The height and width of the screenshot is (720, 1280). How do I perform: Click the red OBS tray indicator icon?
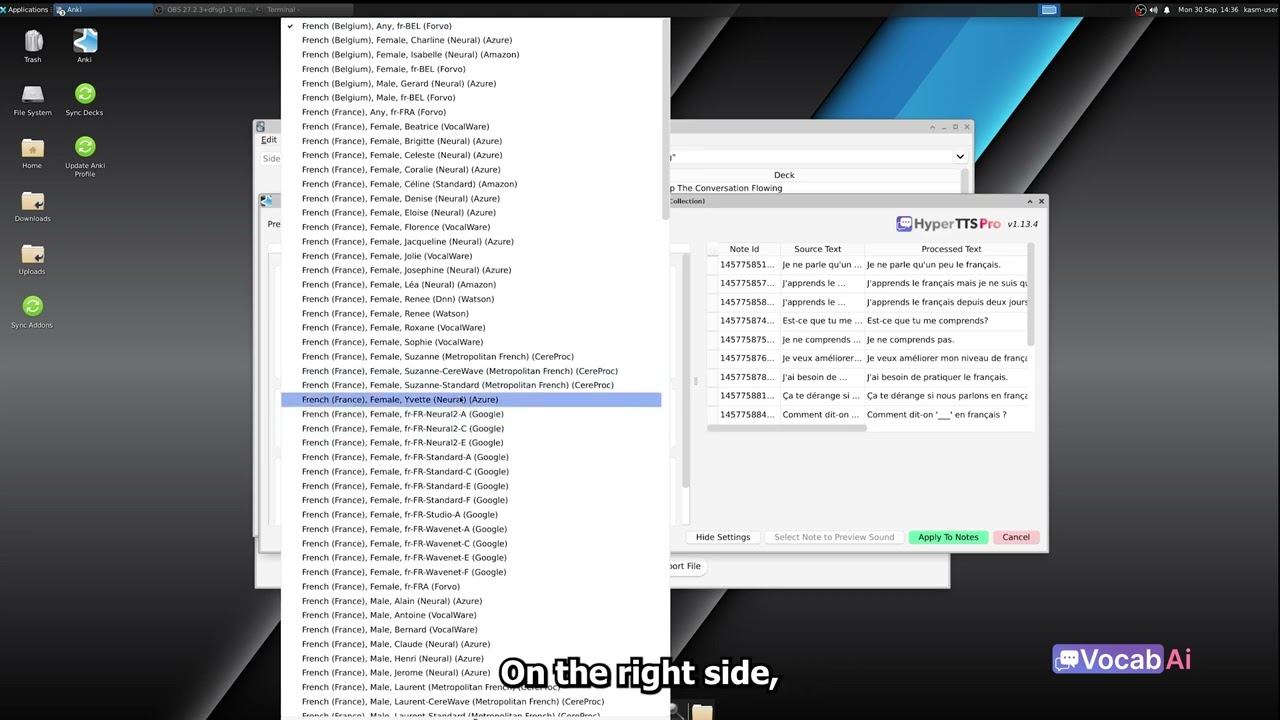(1141, 10)
